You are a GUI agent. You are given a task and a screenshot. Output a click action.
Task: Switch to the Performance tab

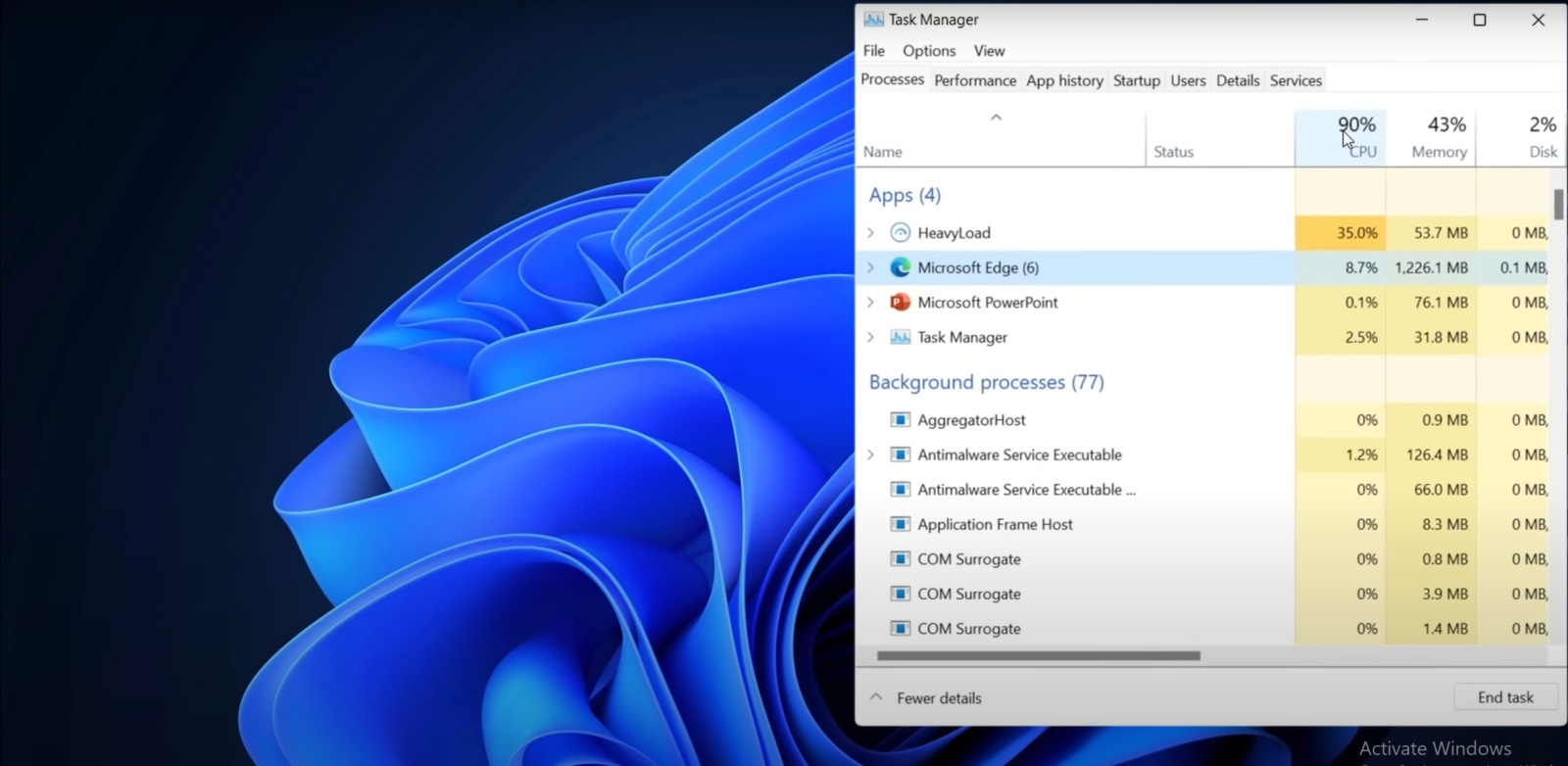click(975, 80)
